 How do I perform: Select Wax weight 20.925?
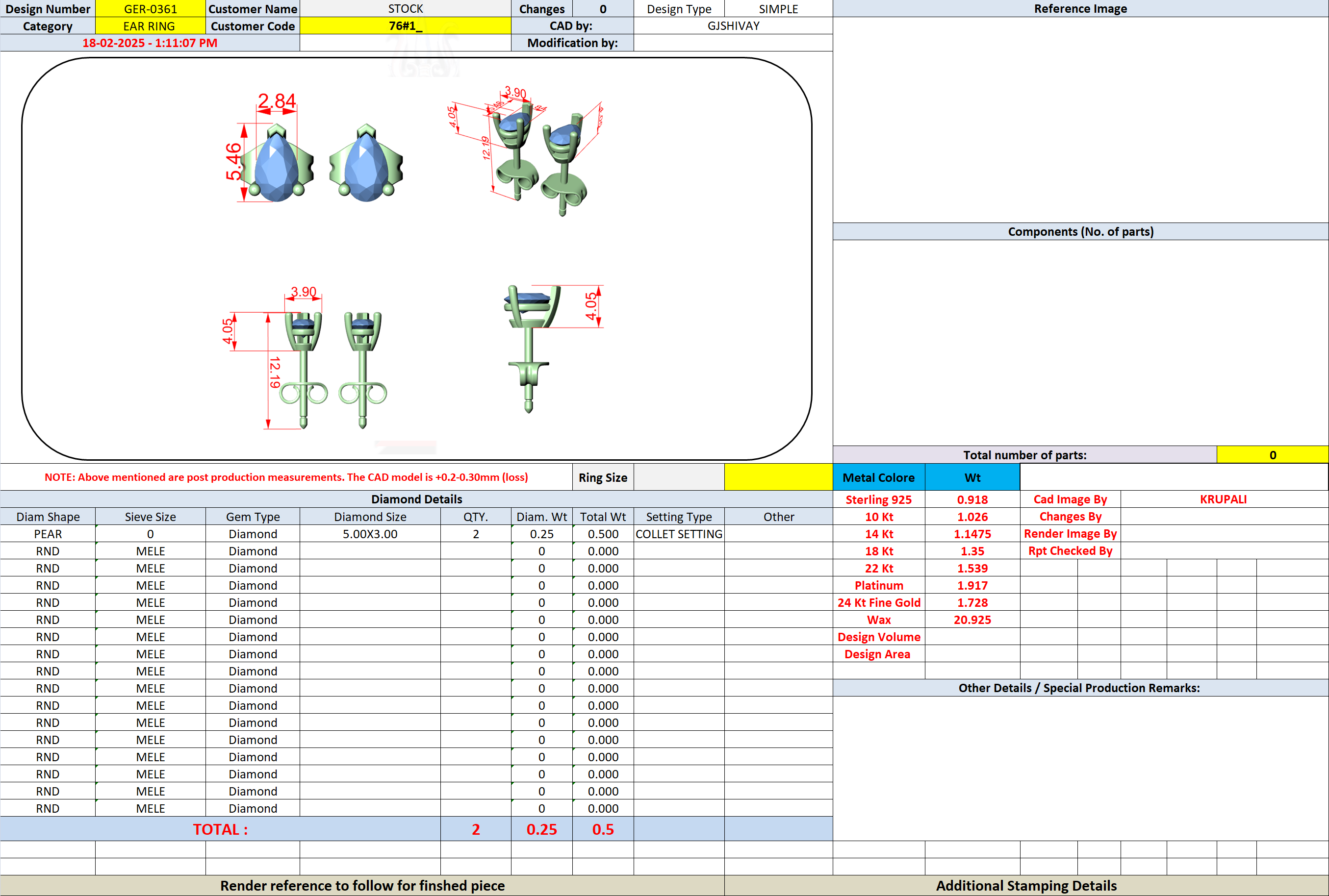[x=972, y=620]
